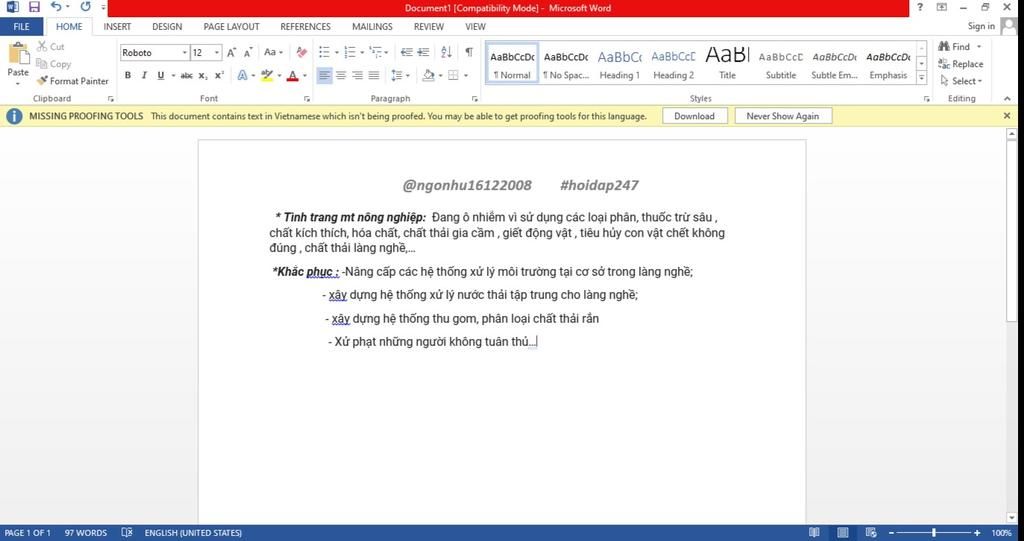The width and height of the screenshot is (1024, 541).
Task: Switch to the REVIEW tab
Action: pos(428,27)
